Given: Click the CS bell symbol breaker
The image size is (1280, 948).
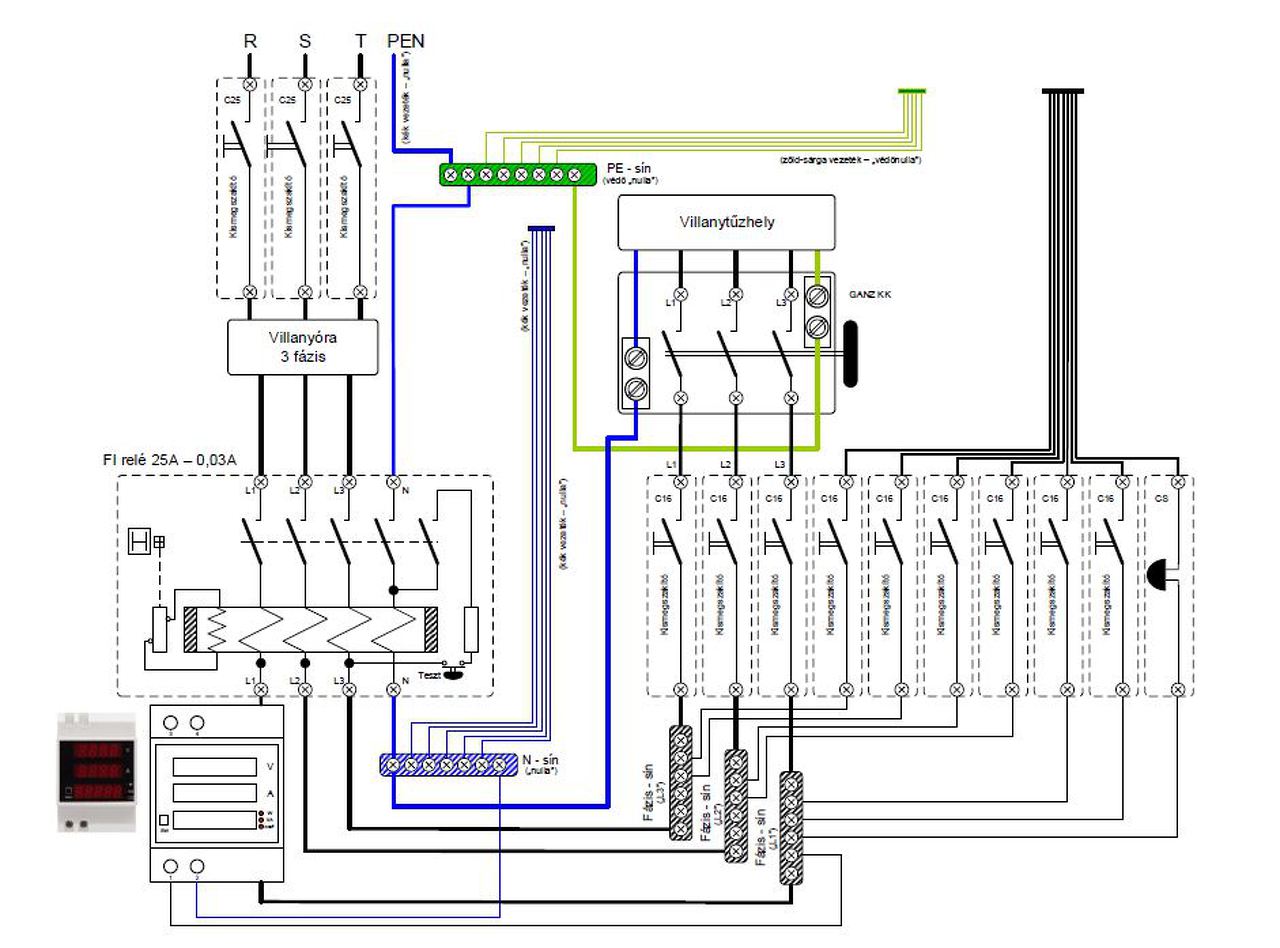Looking at the screenshot, I should tap(1160, 573).
